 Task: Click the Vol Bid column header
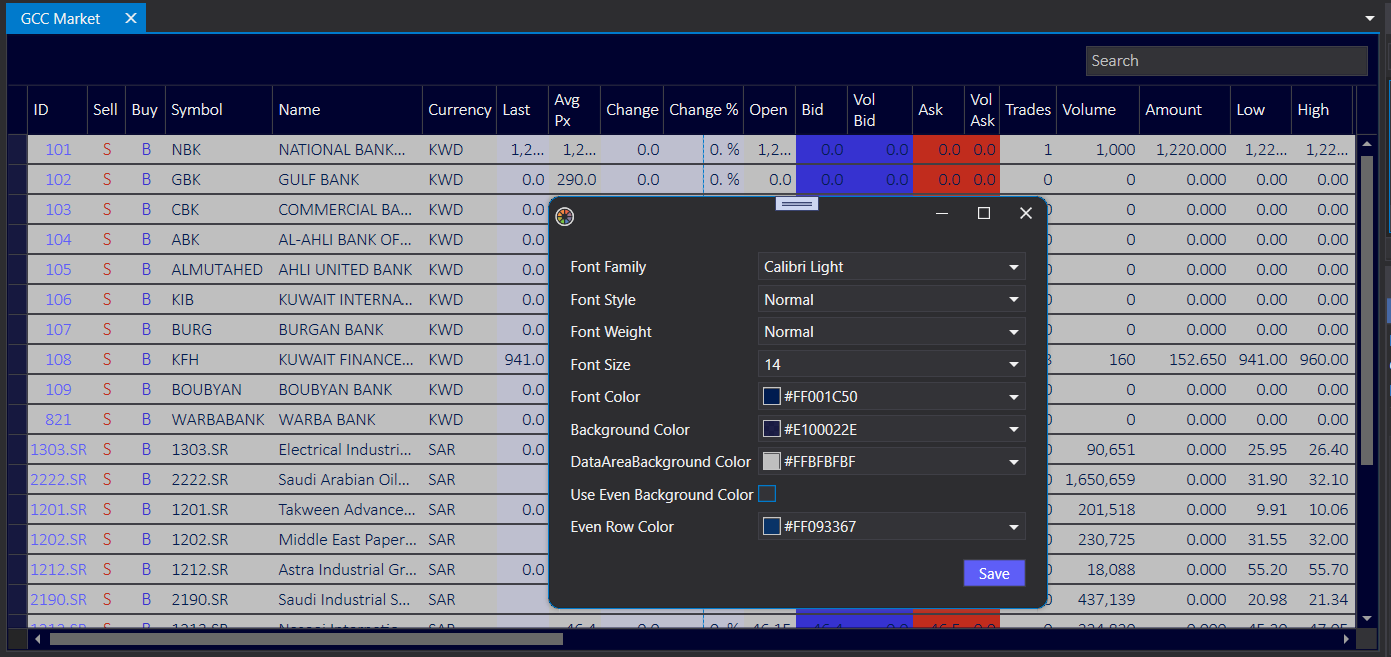tap(879, 110)
